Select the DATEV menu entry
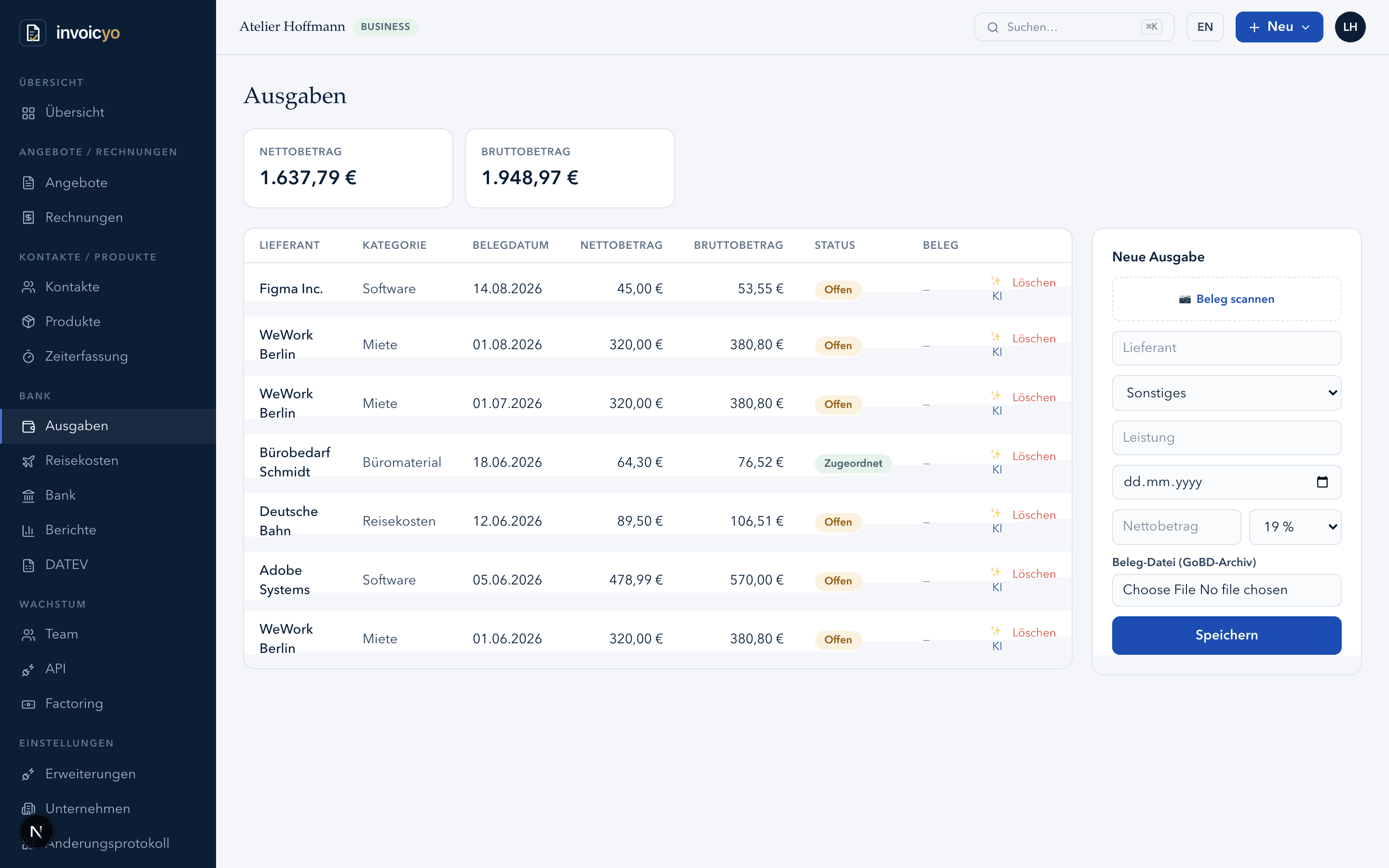This screenshot has width=1389, height=868. click(108, 565)
